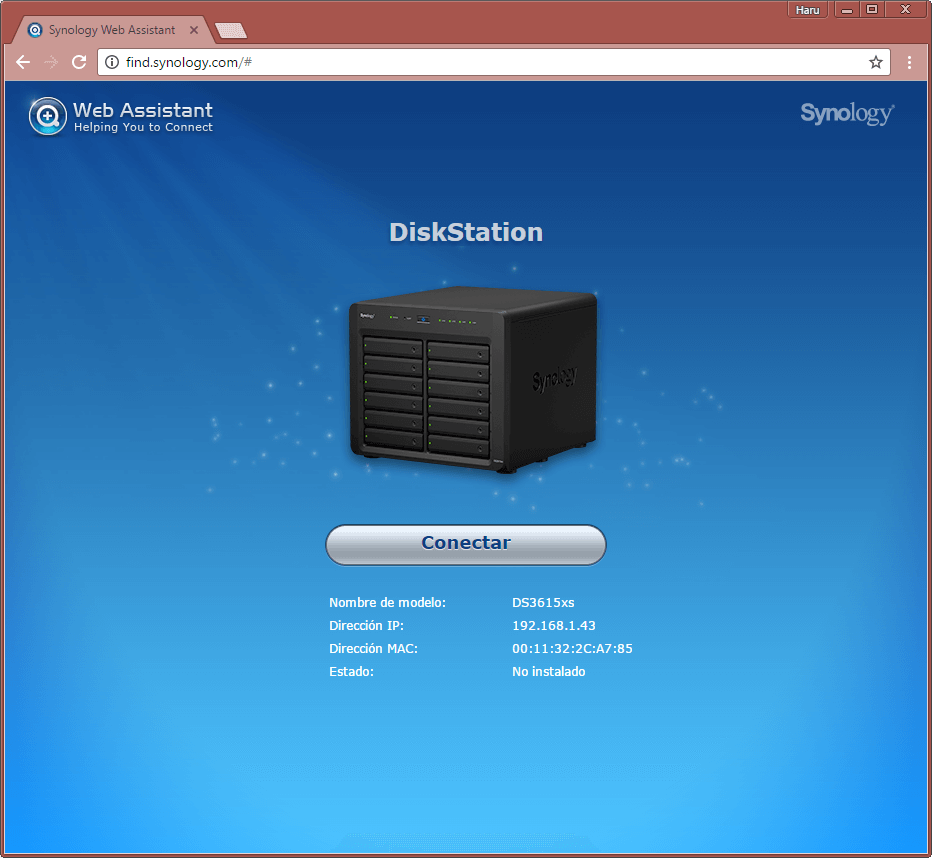Reload the Synology Web Assistant page
The width and height of the screenshot is (932, 858).
[x=79, y=62]
